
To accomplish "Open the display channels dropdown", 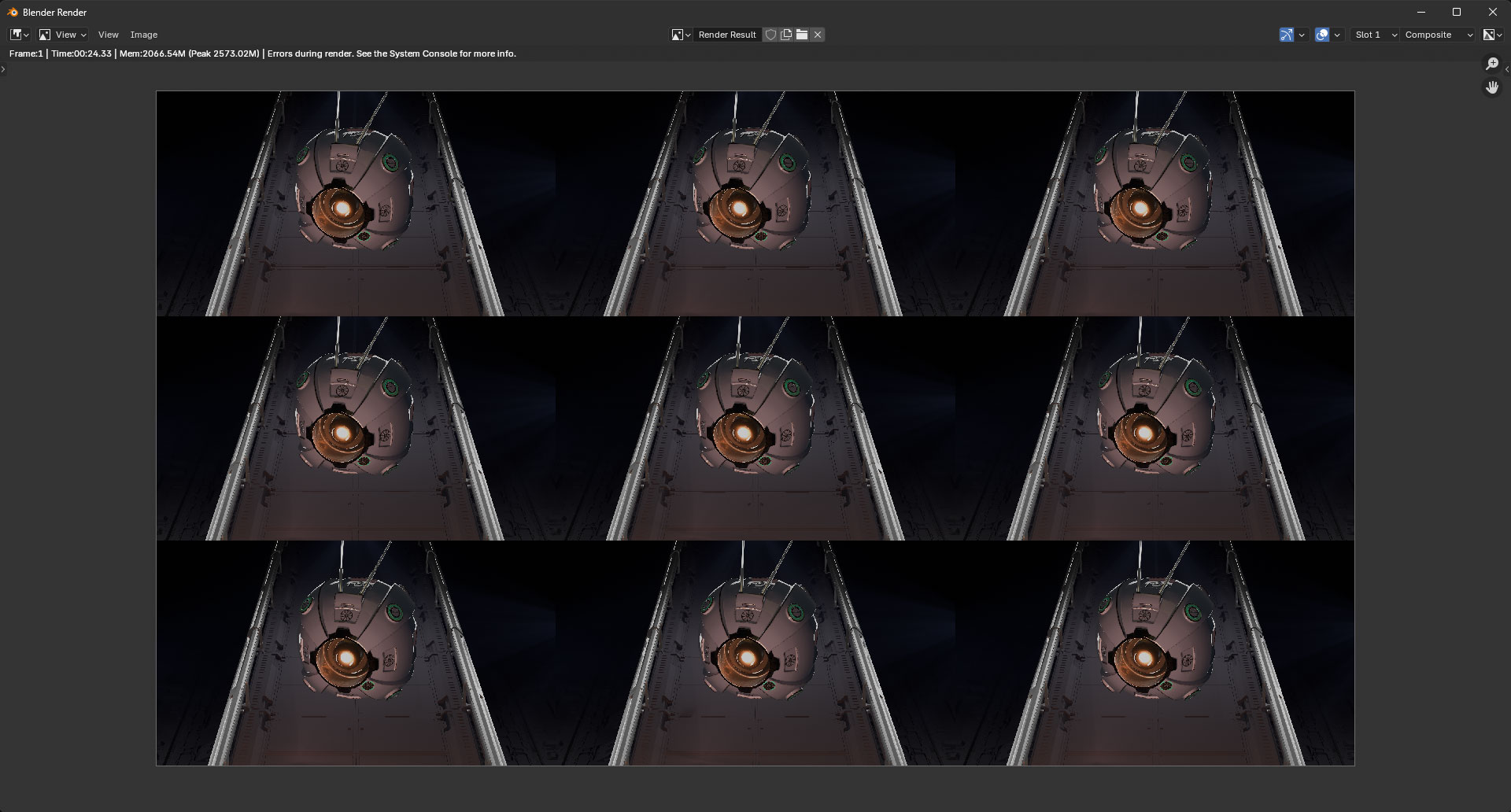I will [x=1492, y=35].
